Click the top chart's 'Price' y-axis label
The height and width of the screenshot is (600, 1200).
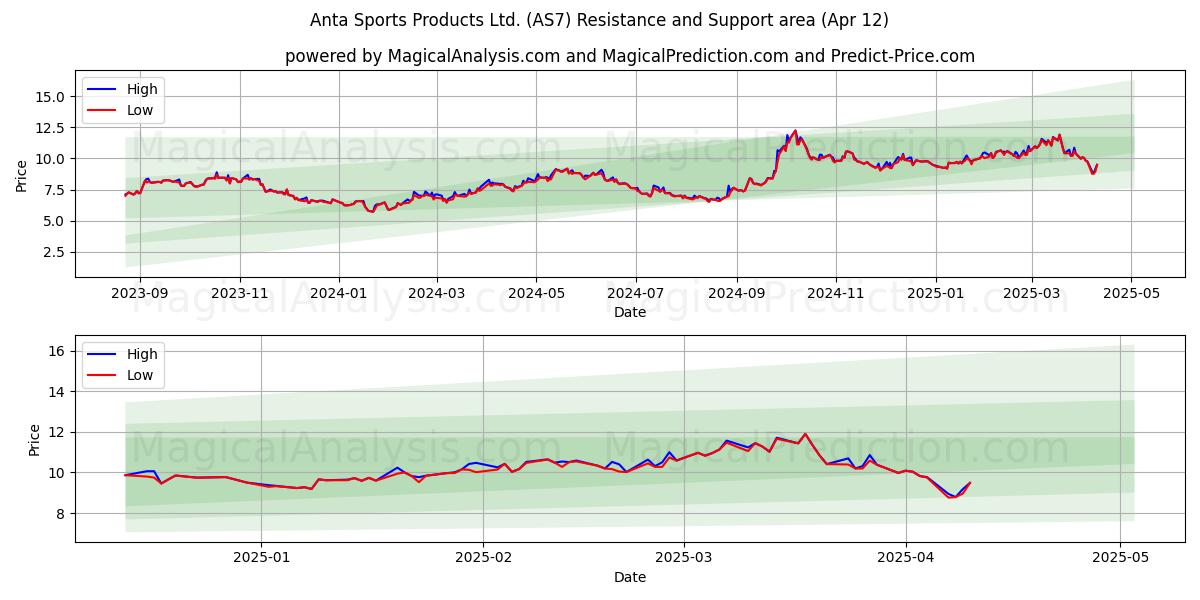point(21,174)
